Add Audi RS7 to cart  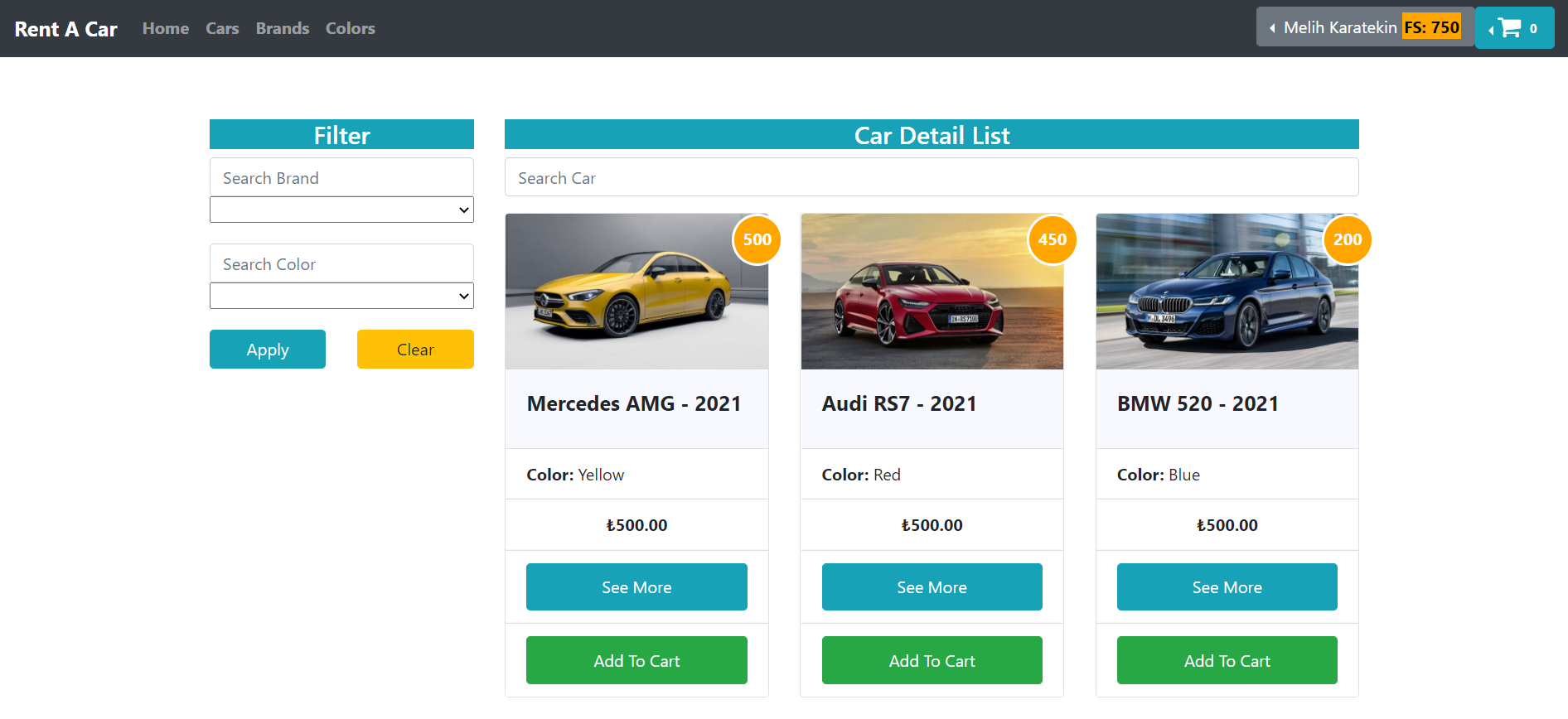(x=932, y=660)
